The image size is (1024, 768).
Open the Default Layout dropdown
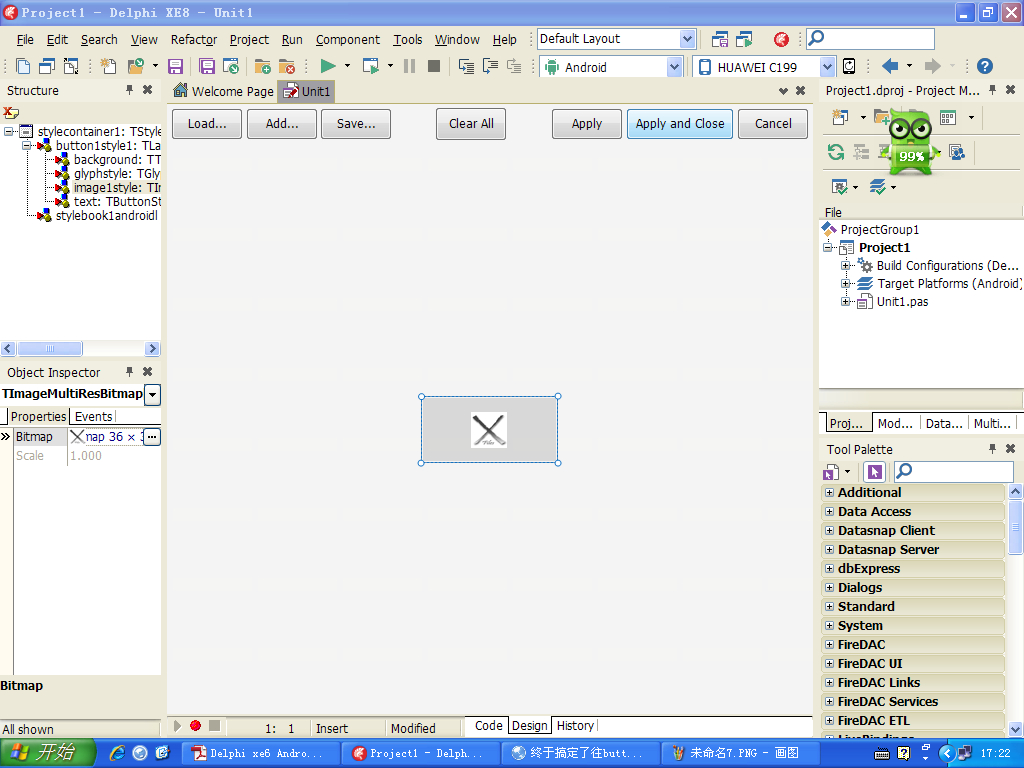tap(687, 39)
